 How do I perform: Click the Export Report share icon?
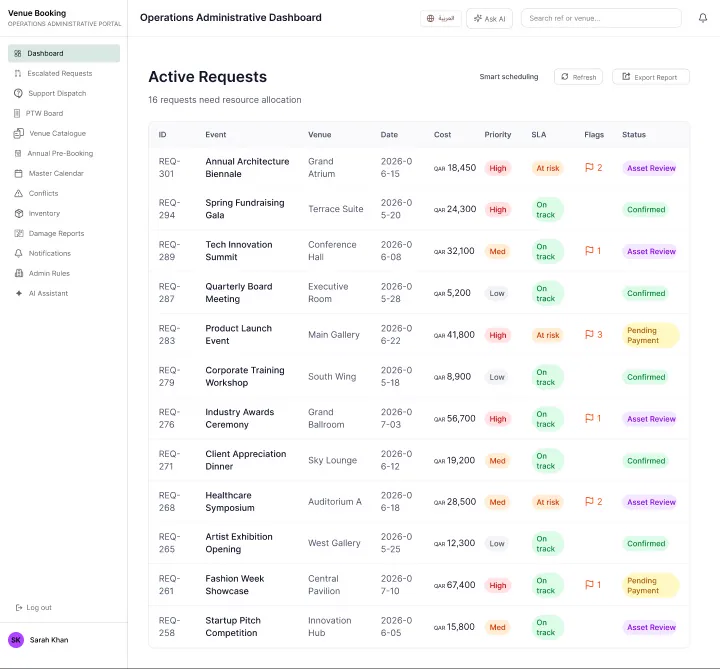626,77
